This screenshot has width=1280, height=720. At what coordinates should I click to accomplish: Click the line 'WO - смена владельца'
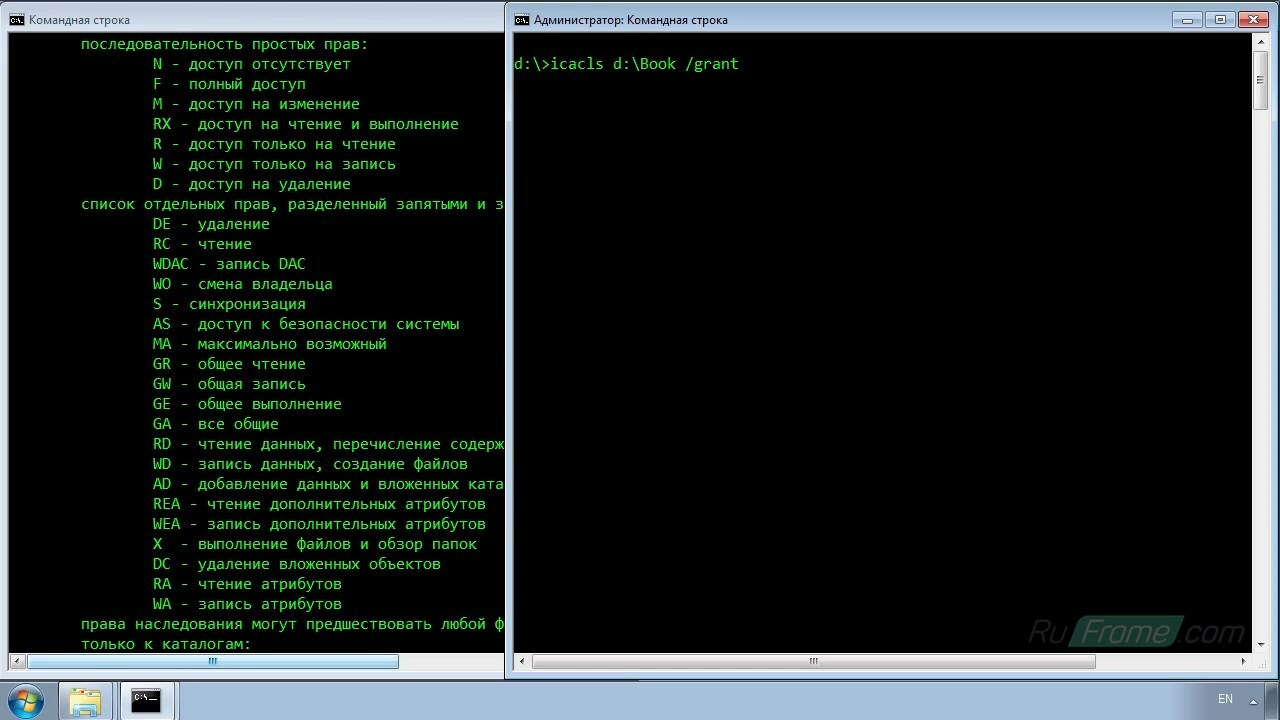(243, 284)
